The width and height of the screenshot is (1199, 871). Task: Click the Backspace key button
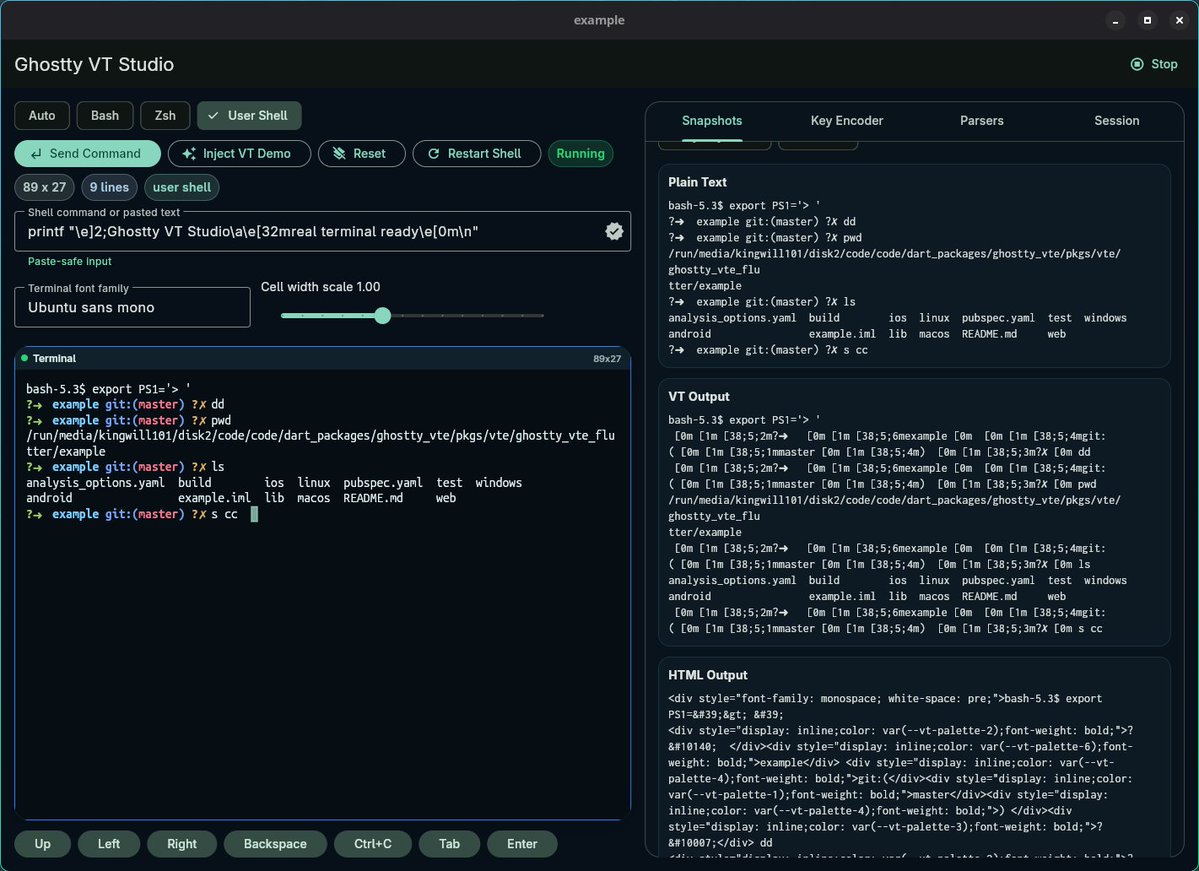(275, 843)
